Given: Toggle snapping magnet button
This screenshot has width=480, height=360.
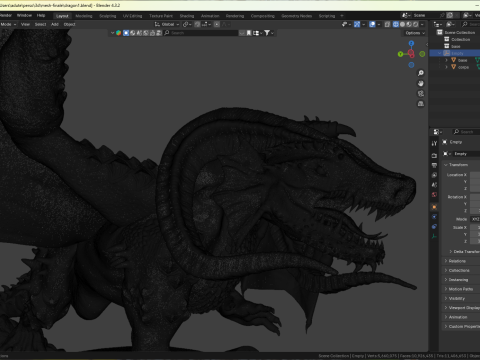Looking at the screenshot, I should tap(197, 24).
